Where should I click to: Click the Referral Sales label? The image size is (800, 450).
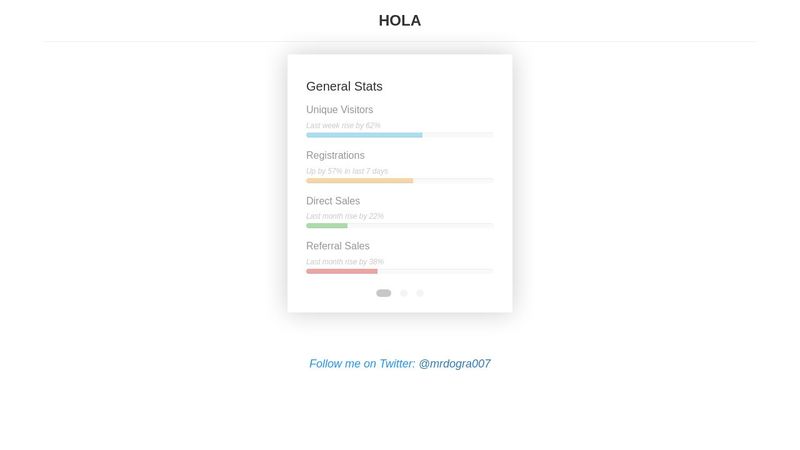338,246
